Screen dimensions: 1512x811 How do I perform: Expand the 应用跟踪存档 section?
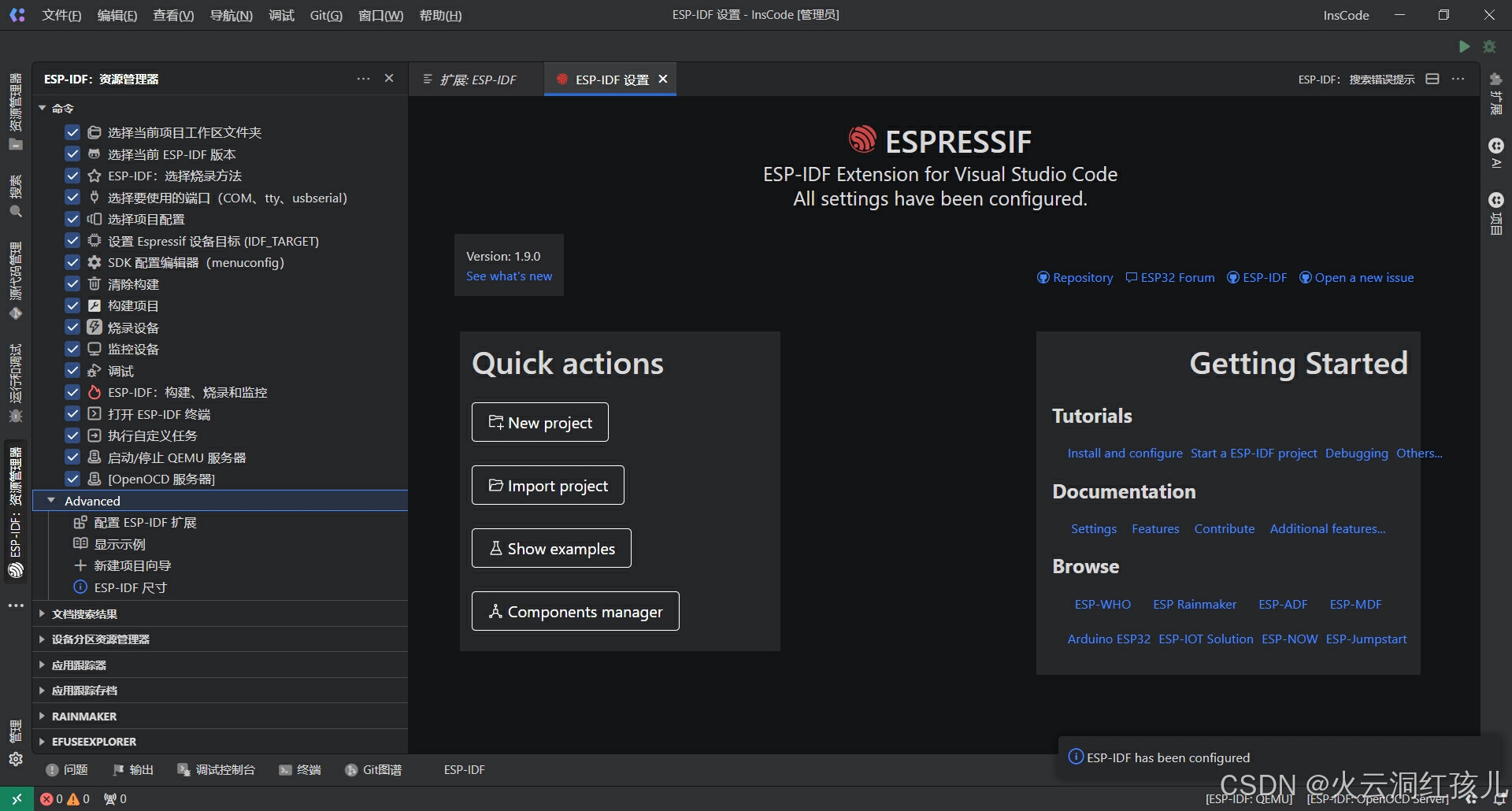pyautogui.click(x=42, y=691)
